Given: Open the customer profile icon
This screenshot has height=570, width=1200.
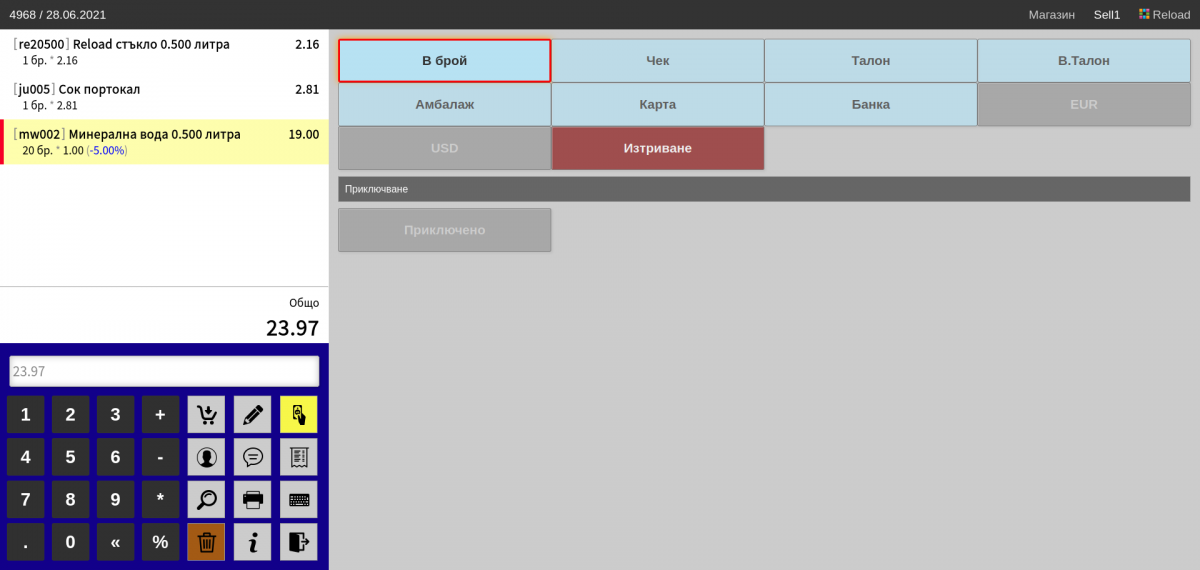Looking at the screenshot, I should coord(206,457).
